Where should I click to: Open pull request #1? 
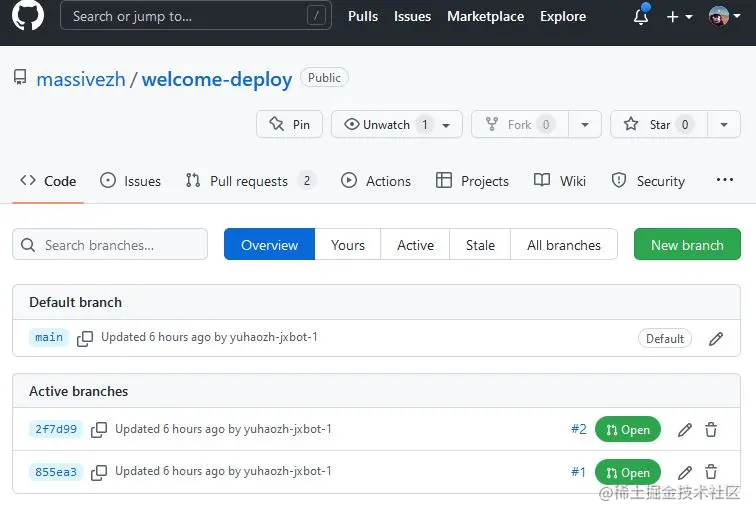coord(578,472)
